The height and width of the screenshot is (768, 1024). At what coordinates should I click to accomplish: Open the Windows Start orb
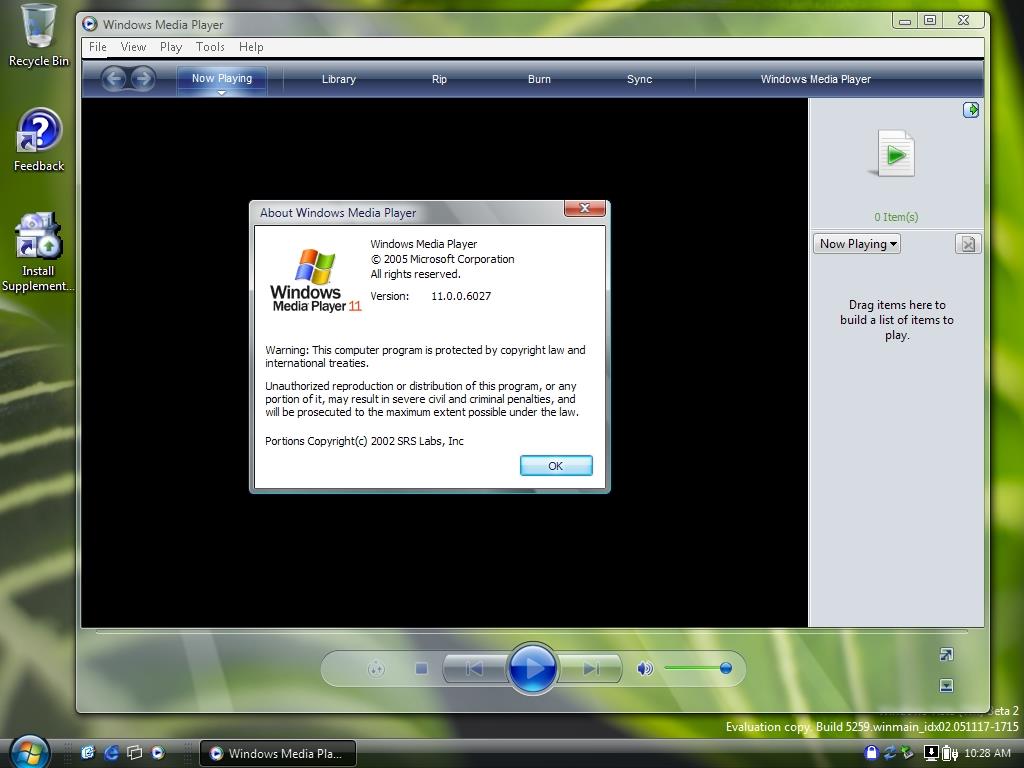(x=29, y=752)
